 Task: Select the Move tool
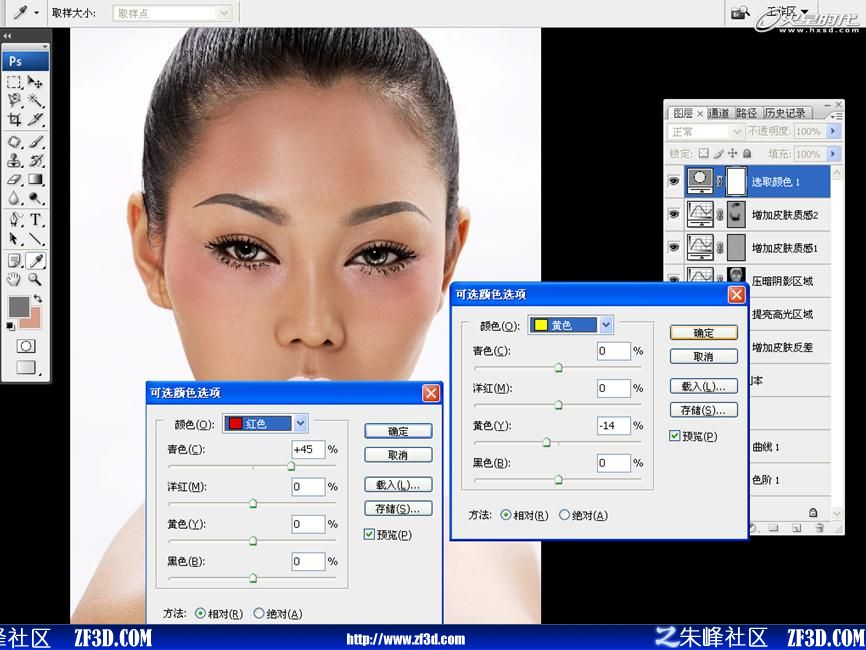click(x=36, y=83)
